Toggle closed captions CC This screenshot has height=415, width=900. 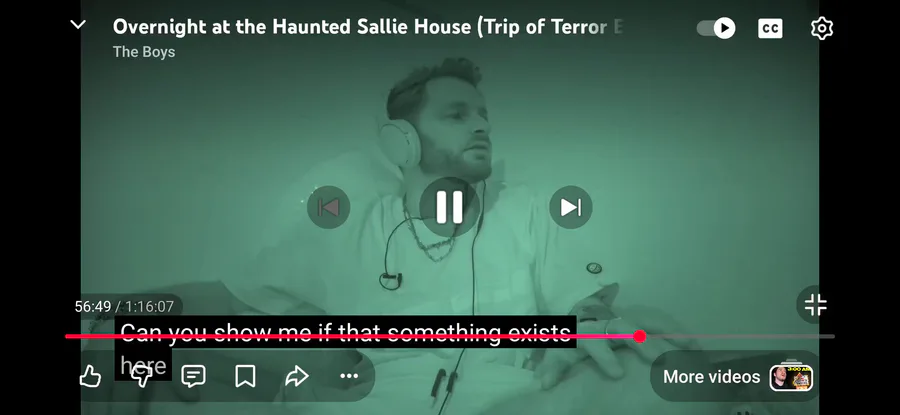point(770,28)
